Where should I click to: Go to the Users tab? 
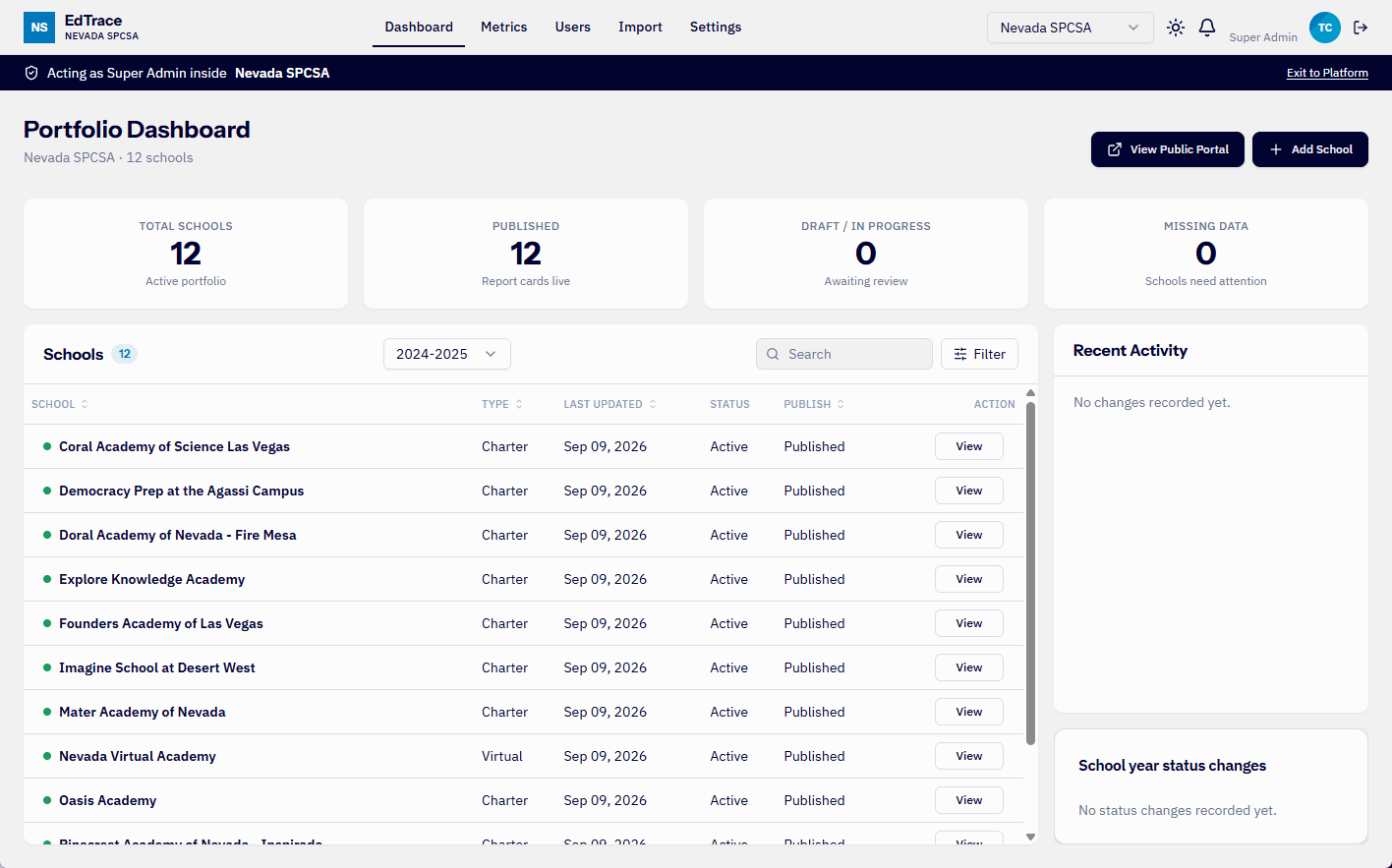coord(573,28)
